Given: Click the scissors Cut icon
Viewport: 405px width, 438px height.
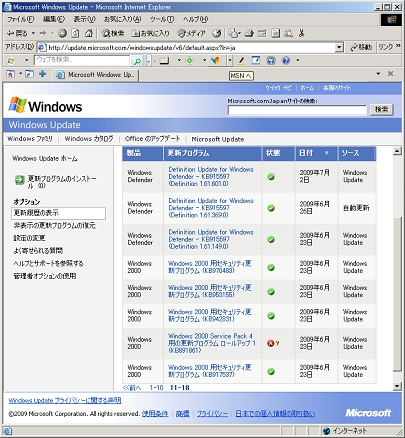Looking at the screenshot, I should coord(302,33).
